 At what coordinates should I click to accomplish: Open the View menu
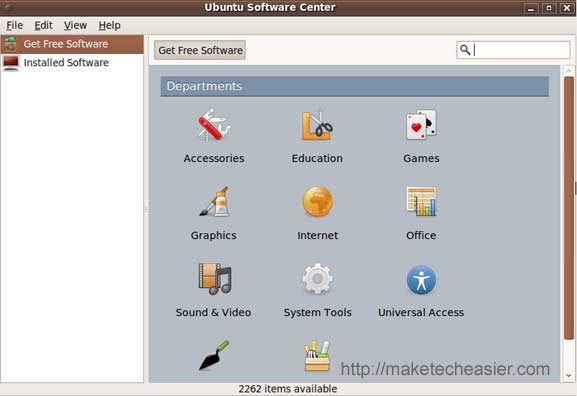click(x=75, y=25)
